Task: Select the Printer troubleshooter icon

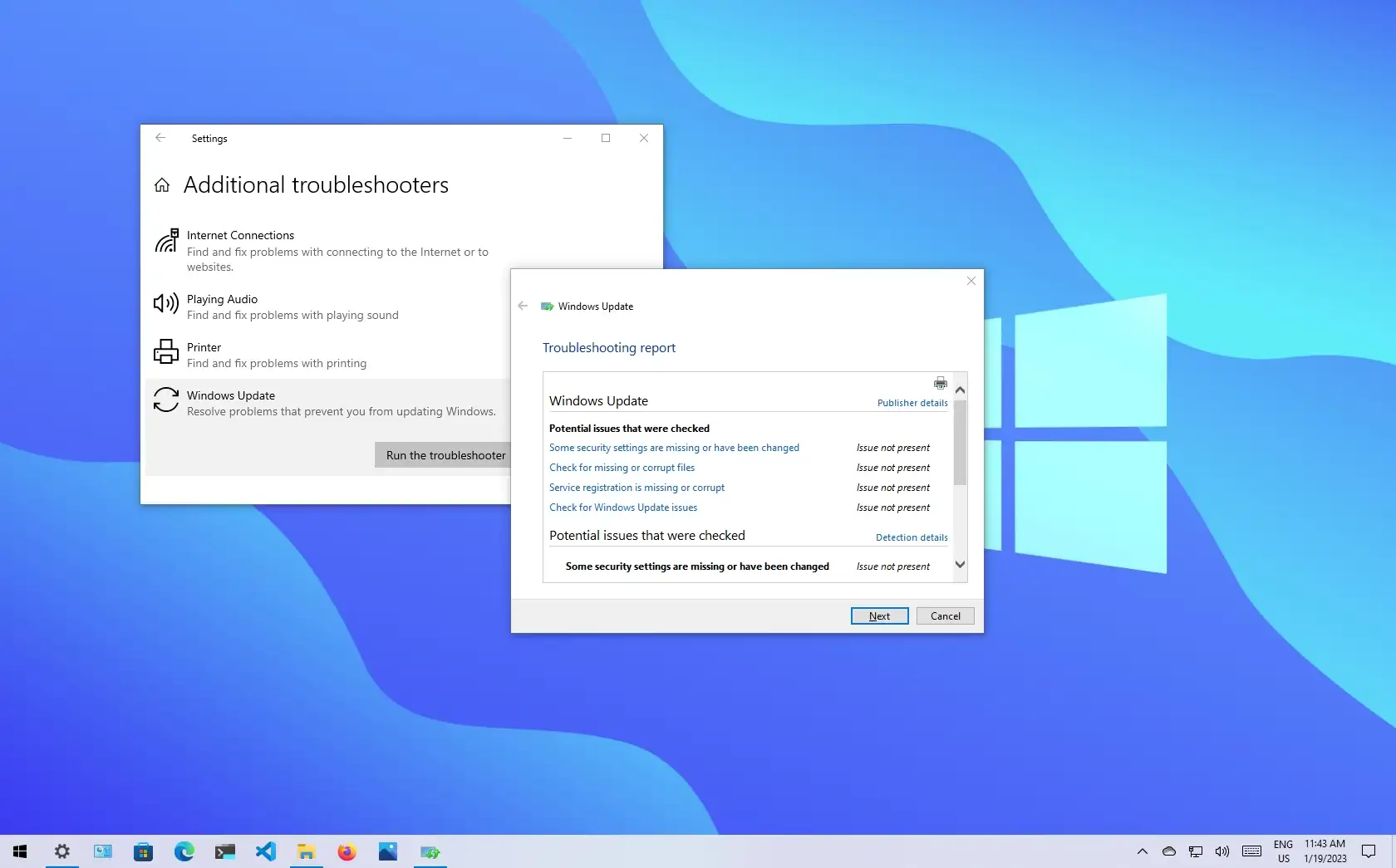Action: click(166, 351)
